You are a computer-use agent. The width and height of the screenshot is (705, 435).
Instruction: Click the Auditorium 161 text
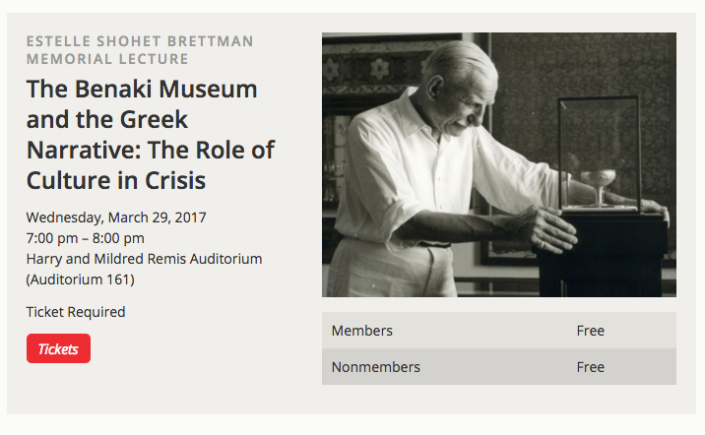click(80, 279)
